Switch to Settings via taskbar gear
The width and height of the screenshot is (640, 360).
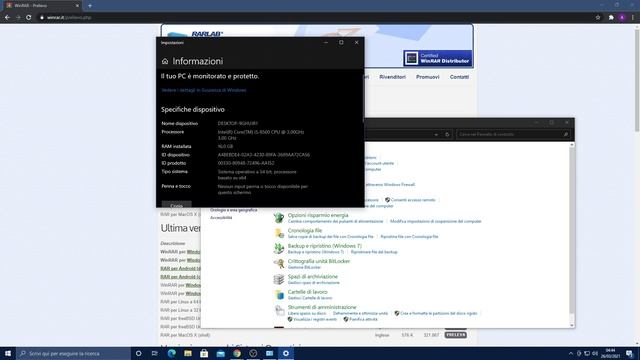coord(286,353)
